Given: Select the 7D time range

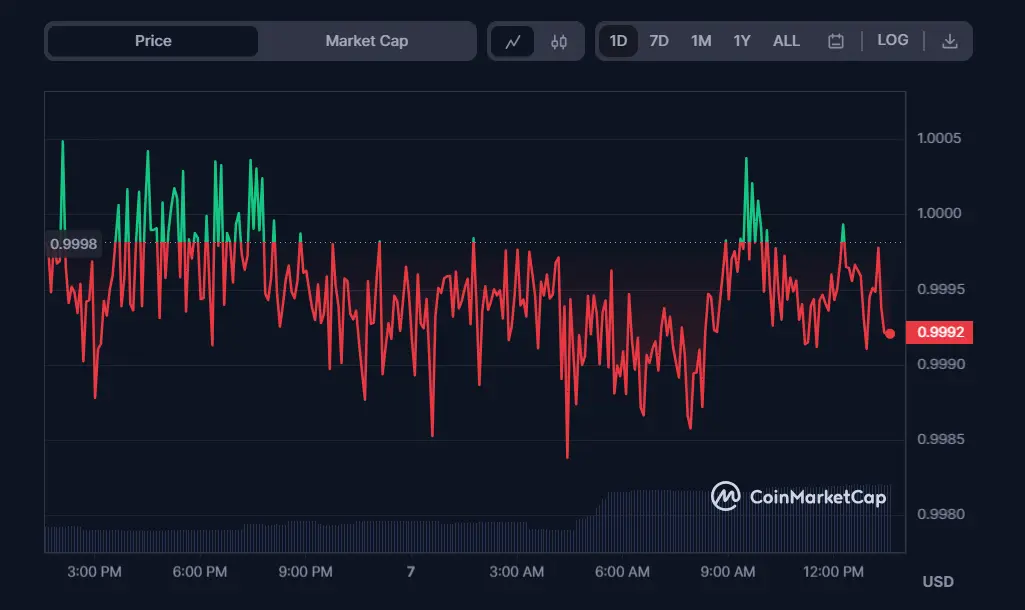Looking at the screenshot, I should 659,41.
